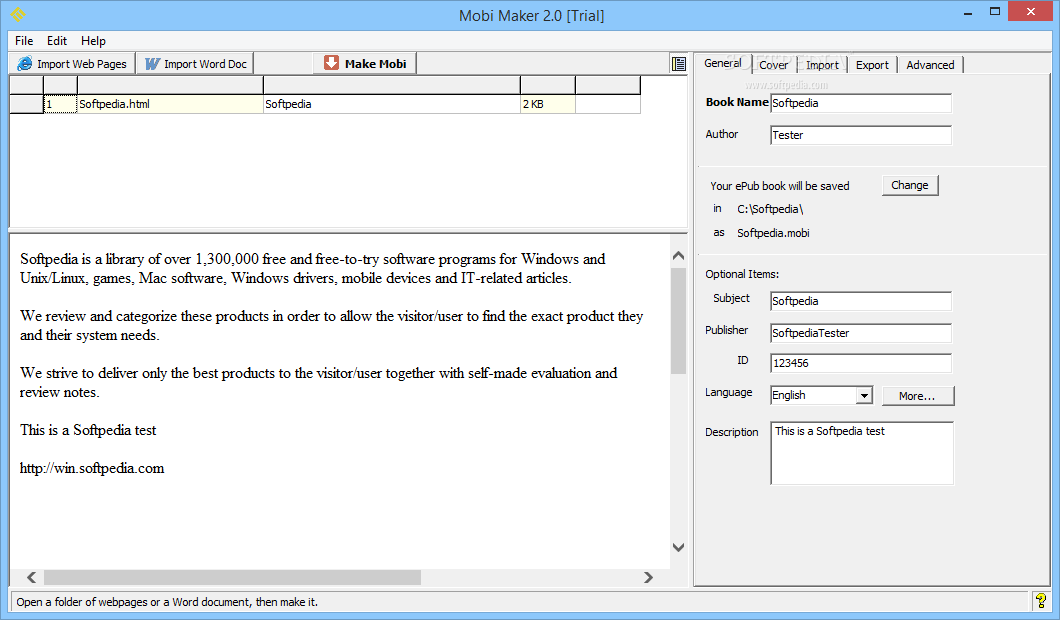Click the Publisher field with SoftpediaTester

pyautogui.click(x=861, y=333)
